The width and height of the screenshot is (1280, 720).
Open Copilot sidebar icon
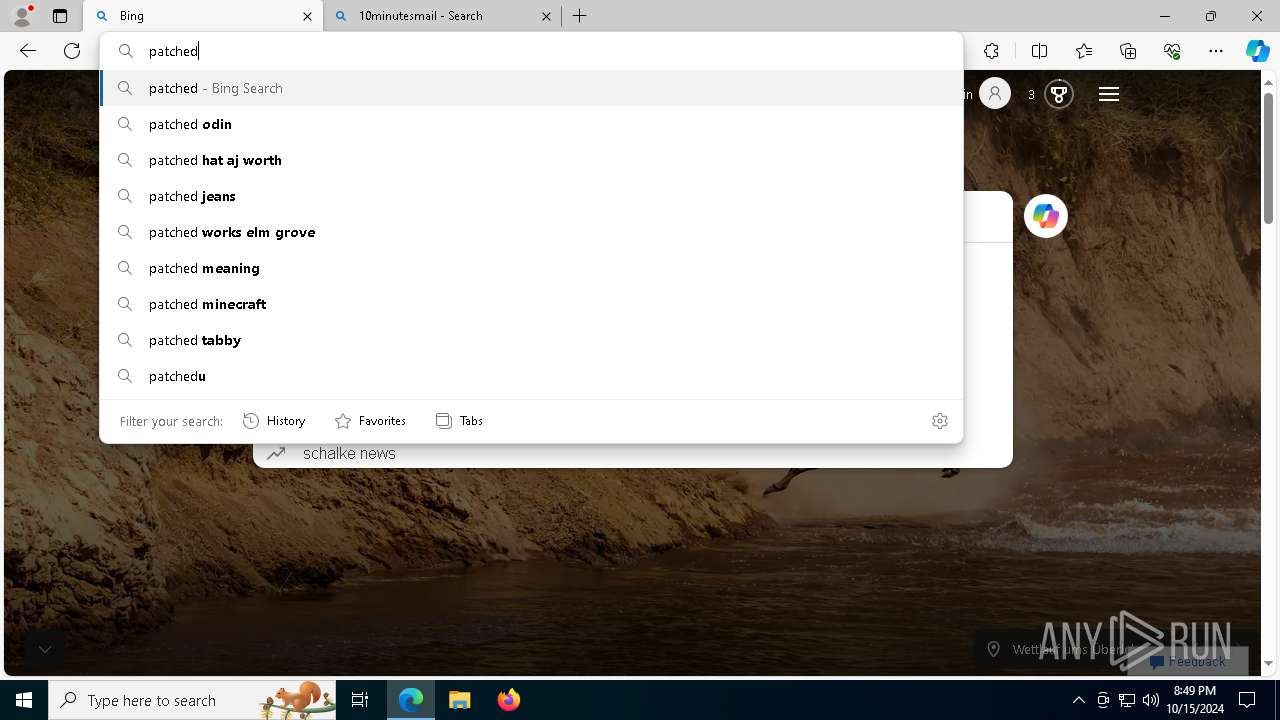1257,51
